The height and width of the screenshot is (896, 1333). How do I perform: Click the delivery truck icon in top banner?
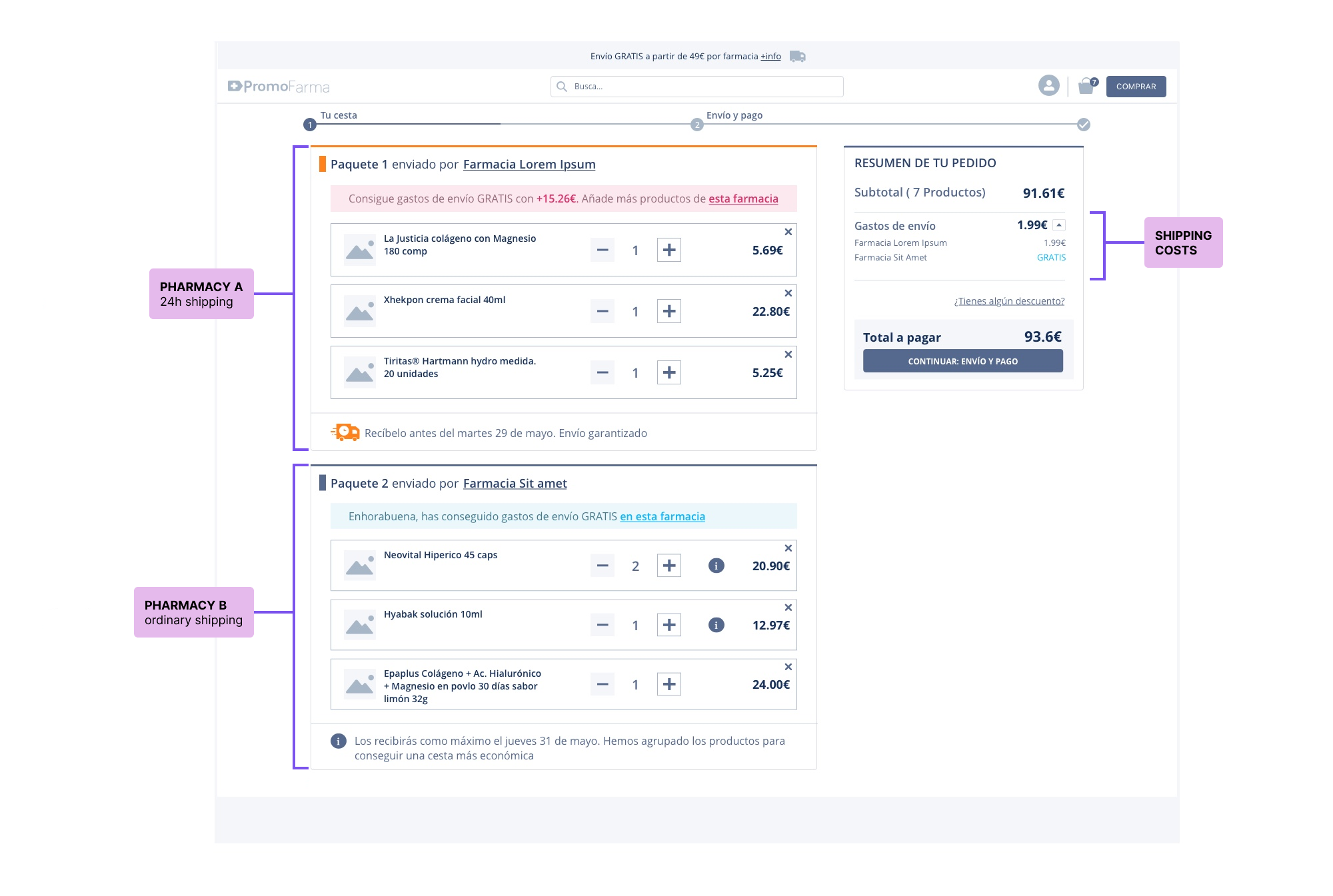click(x=798, y=57)
